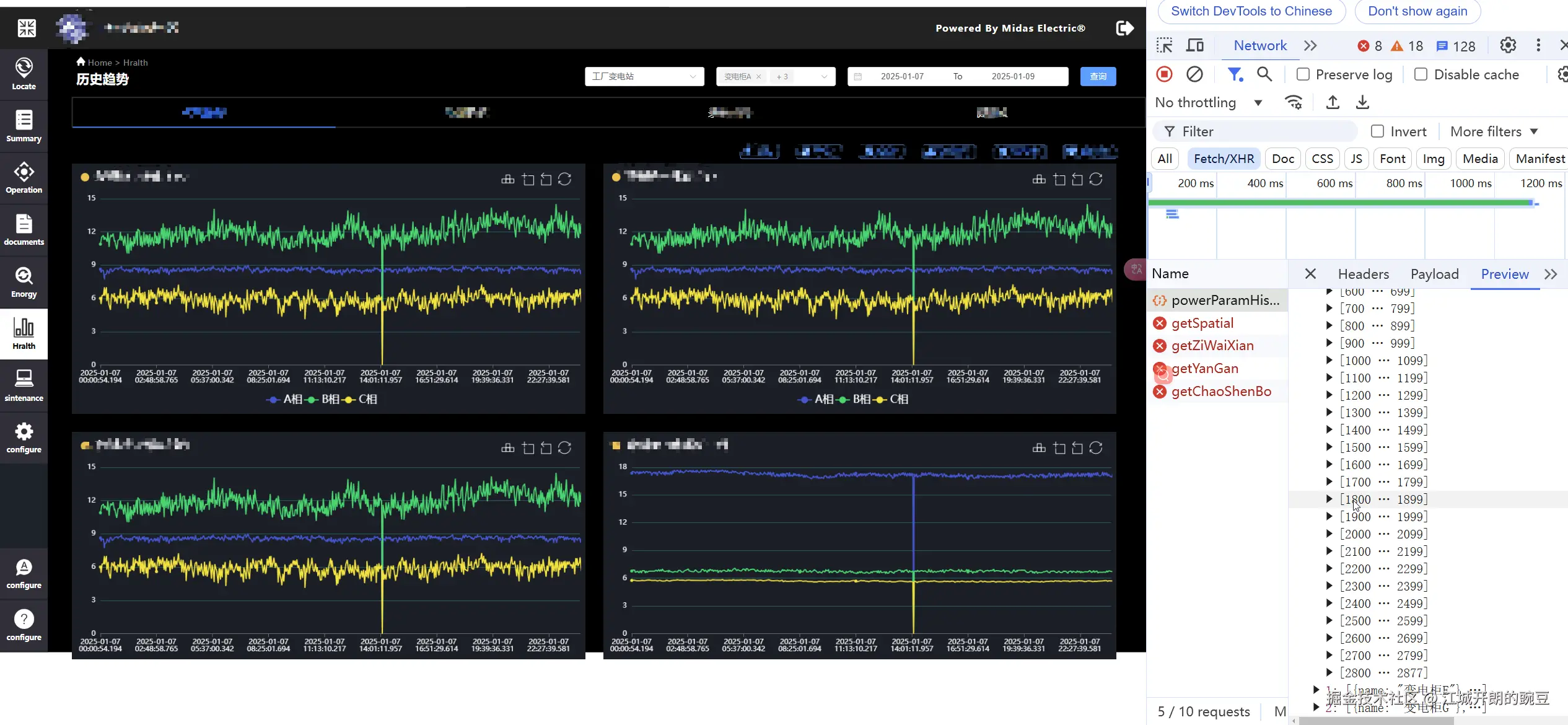The width and height of the screenshot is (1568, 725).
Task: Open the 变电柜A multi-select dropdown
Action: (776, 76)
